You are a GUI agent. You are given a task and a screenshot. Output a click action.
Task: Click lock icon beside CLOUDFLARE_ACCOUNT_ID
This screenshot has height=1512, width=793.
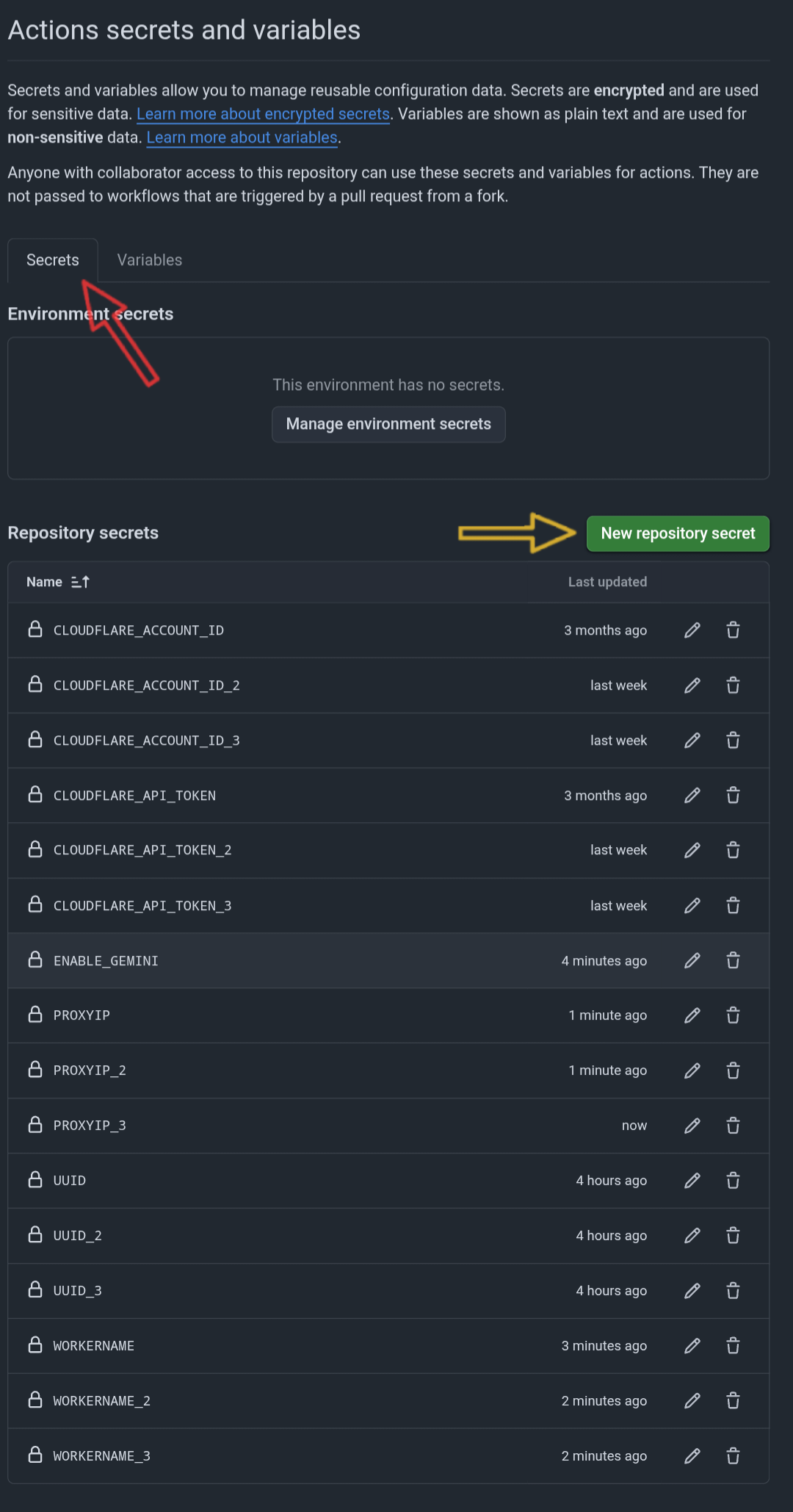pyautogui.click(x=35, y=629)
